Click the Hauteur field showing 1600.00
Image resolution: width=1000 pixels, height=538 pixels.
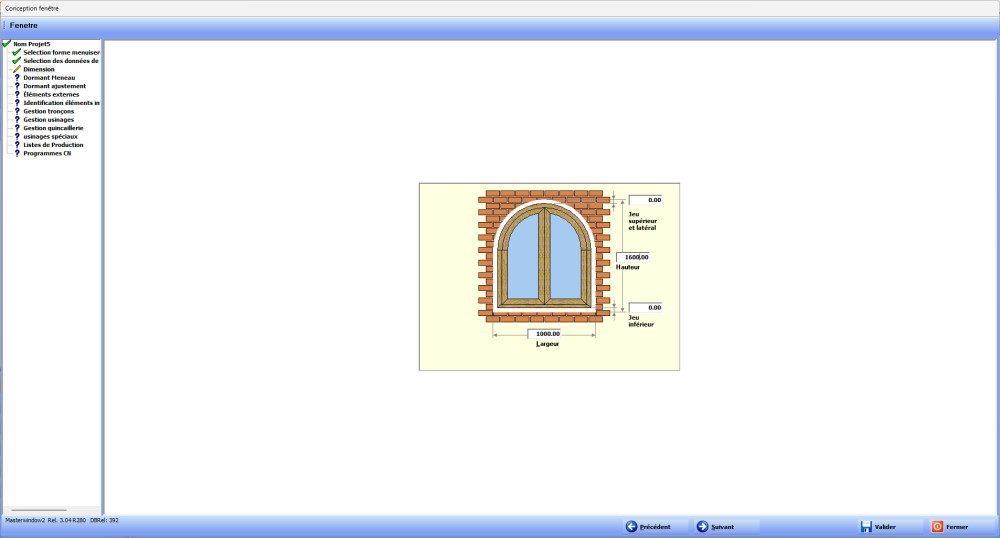(x=633, y=257)
